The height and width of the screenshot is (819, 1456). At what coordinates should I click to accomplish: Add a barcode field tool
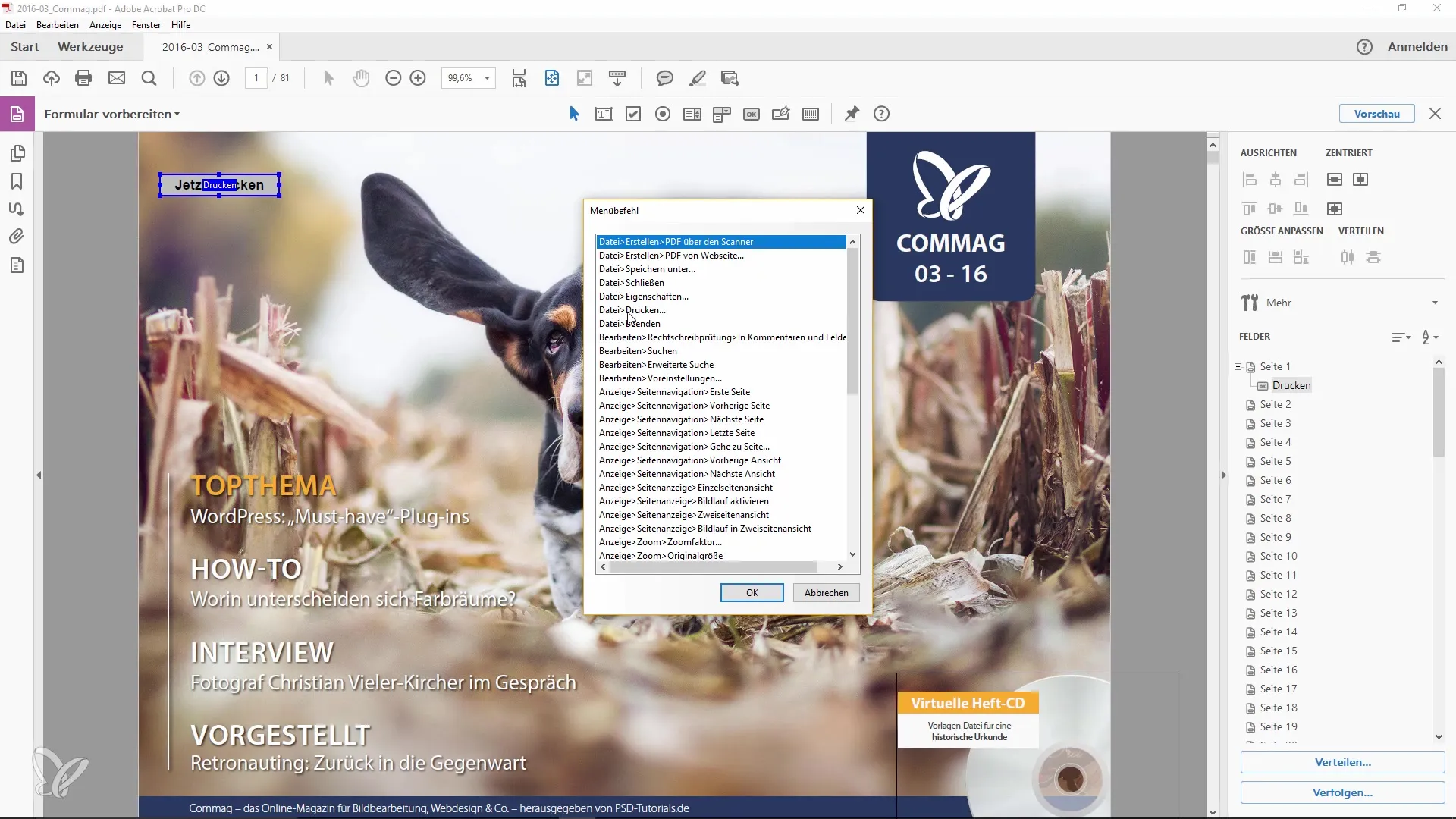[811, 115]
